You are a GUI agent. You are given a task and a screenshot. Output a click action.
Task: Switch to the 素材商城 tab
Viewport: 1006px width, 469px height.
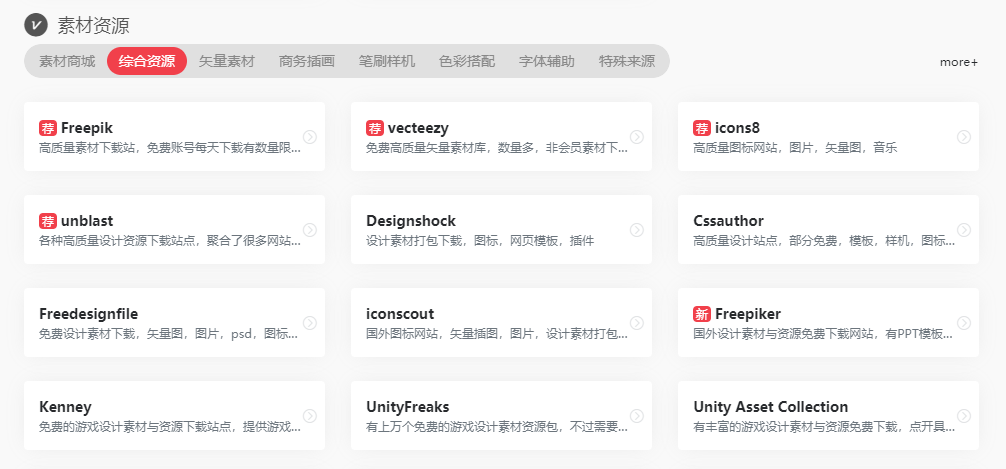pyautogui.click(x=67, y=62)
